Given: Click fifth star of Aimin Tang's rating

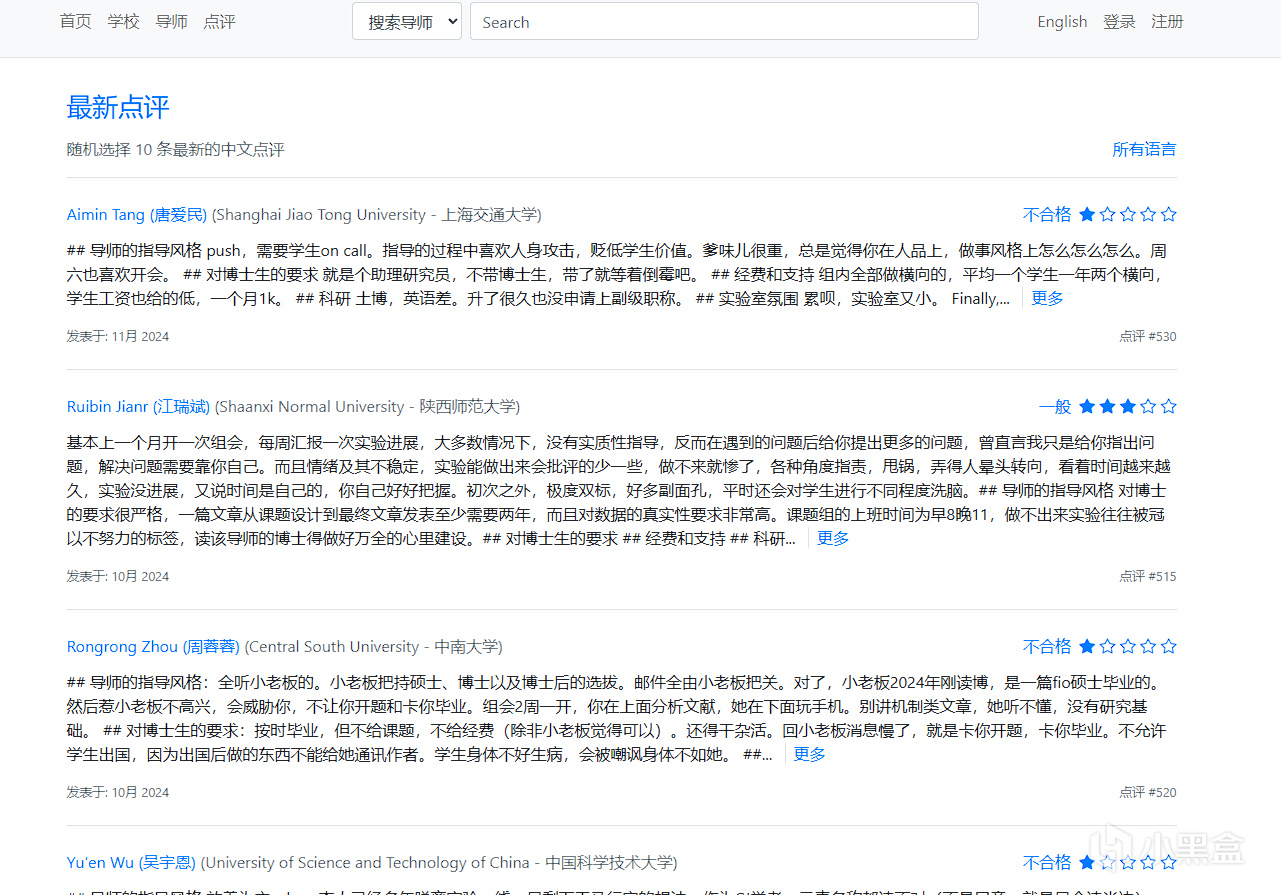Looking at the screenshot, I should pos(1168,214).
